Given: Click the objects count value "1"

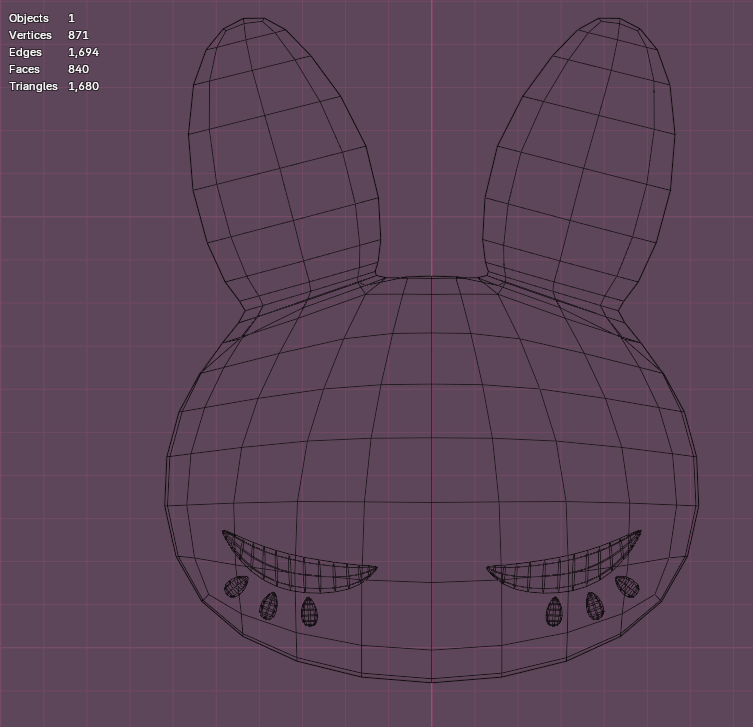Looking at the screenshot, I should pos(72,18).
